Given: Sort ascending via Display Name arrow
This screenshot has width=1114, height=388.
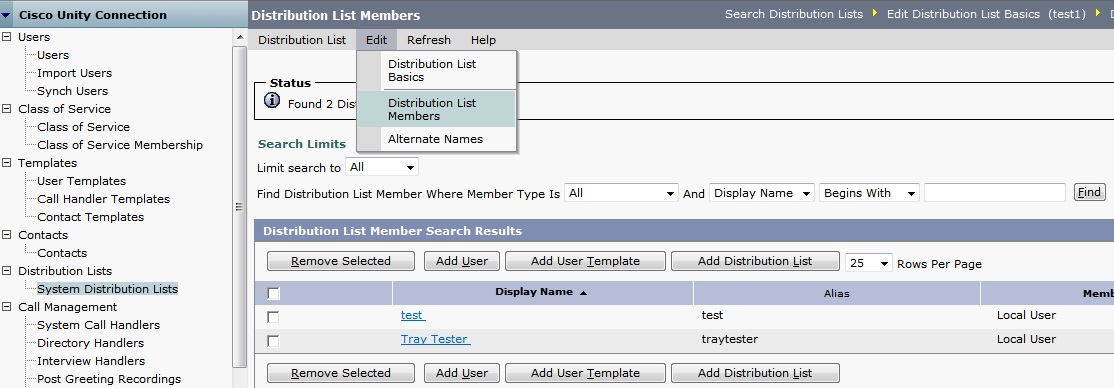Looking at the screenshot, I should click(x=583, y=292).
